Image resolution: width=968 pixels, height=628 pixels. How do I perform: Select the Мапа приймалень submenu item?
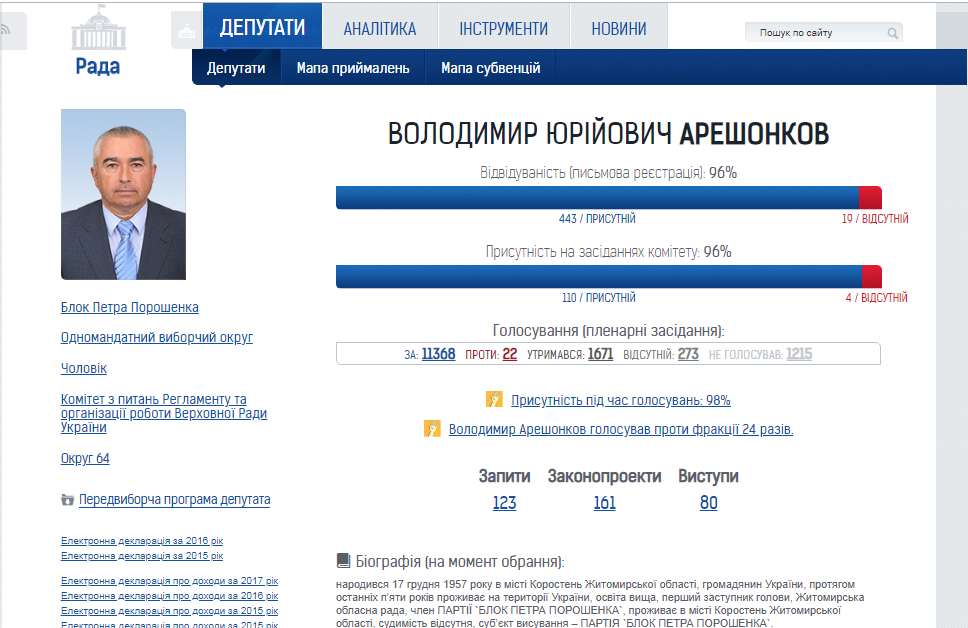(x=353, y=68)
